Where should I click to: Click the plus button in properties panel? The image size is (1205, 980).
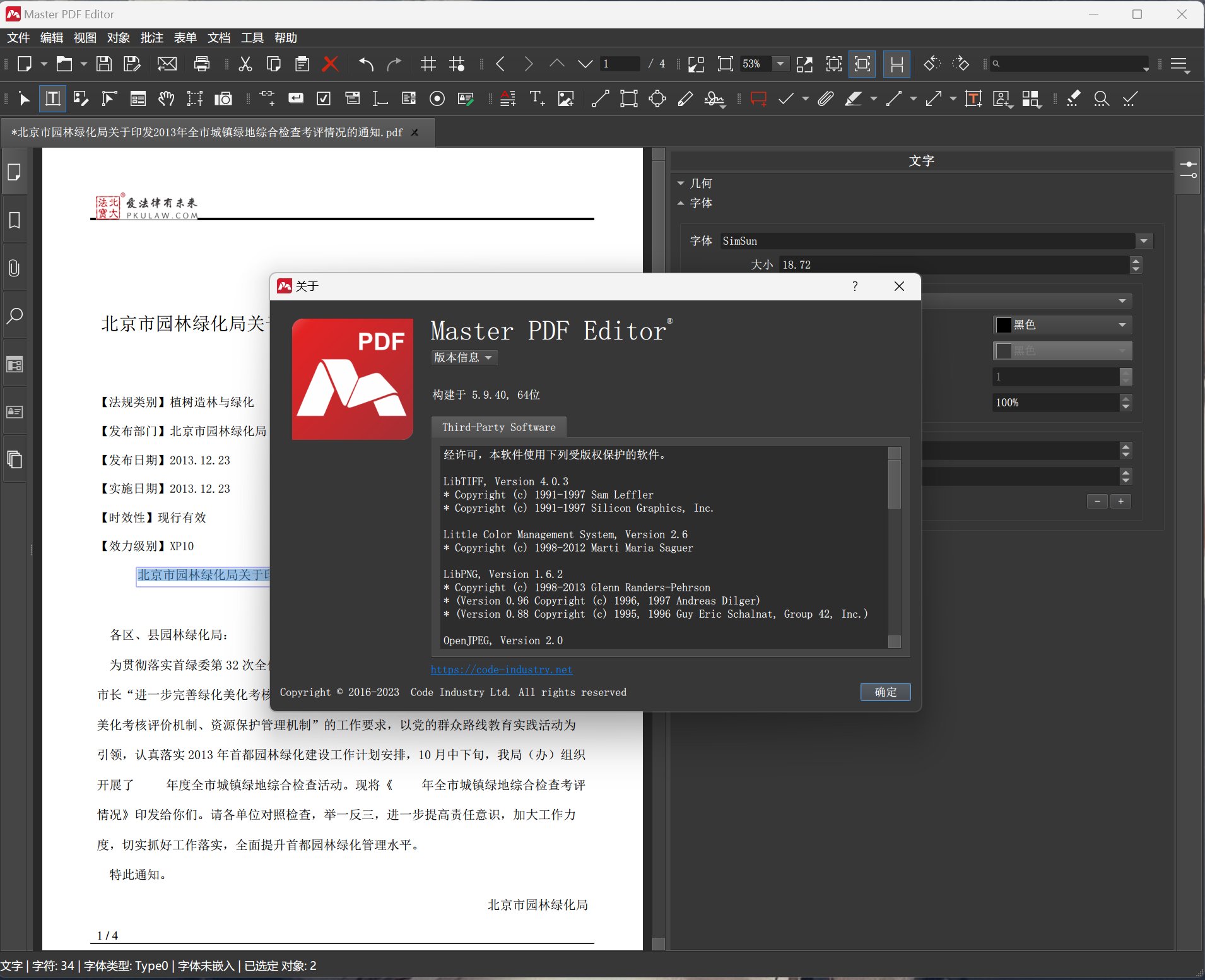(x=1120, y=501)
